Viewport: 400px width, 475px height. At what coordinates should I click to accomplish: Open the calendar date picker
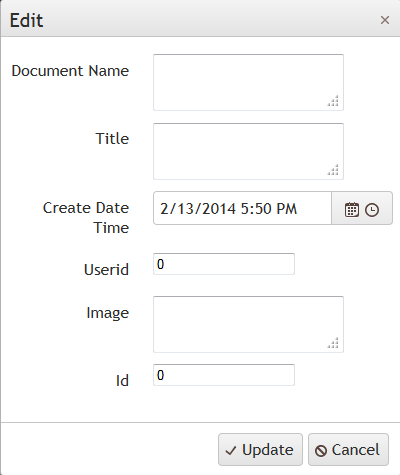[351, 210]
